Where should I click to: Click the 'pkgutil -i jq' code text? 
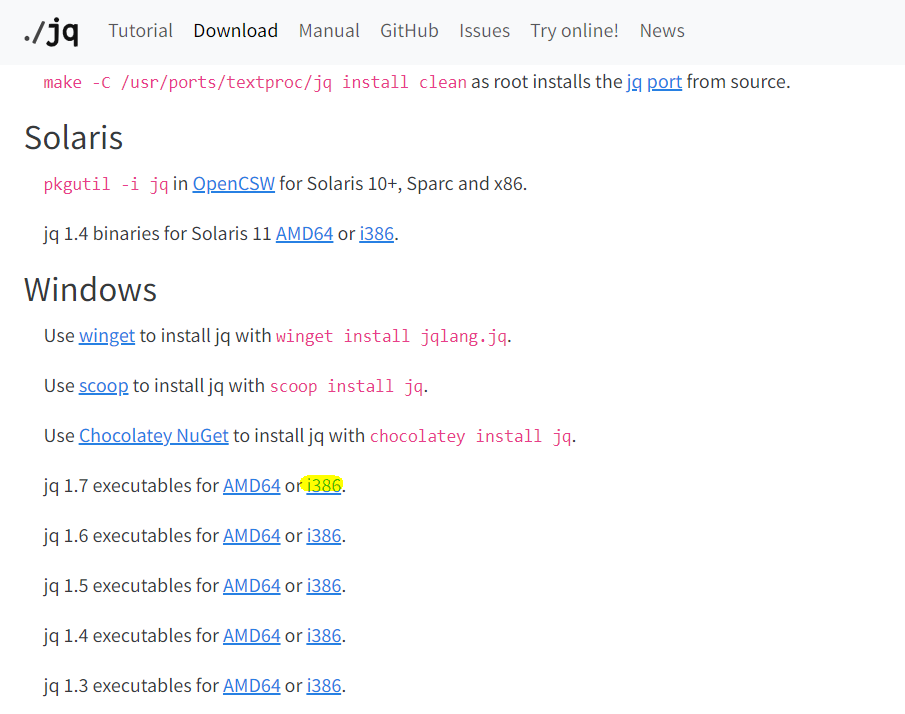pyautogui.click(x=106, y=184)
